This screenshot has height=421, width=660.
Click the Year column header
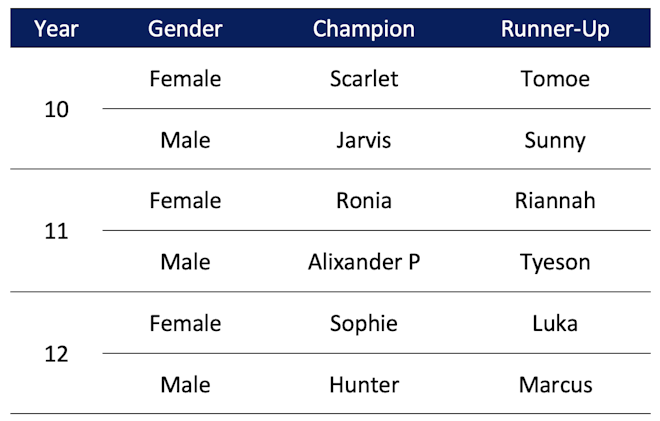pos(56,29)
